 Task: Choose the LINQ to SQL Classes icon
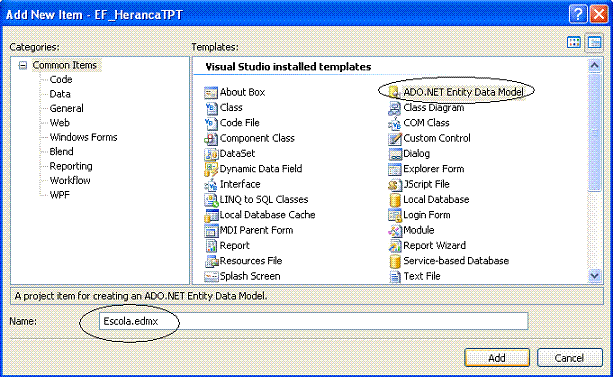coord(211,200)
